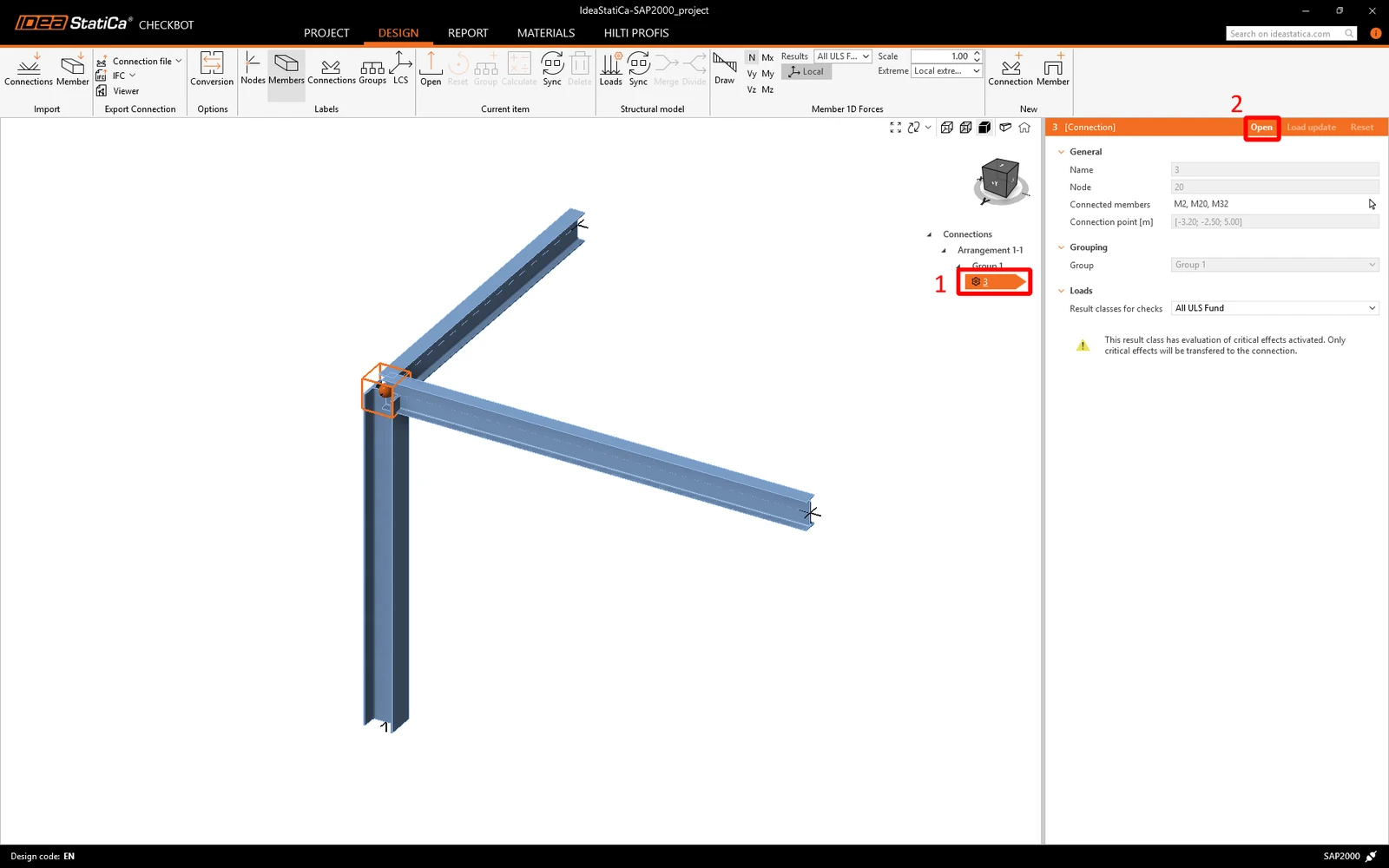Toggle Draw member 1D forces
This screenshot has height=868, width=1389.
pos(725,68)
